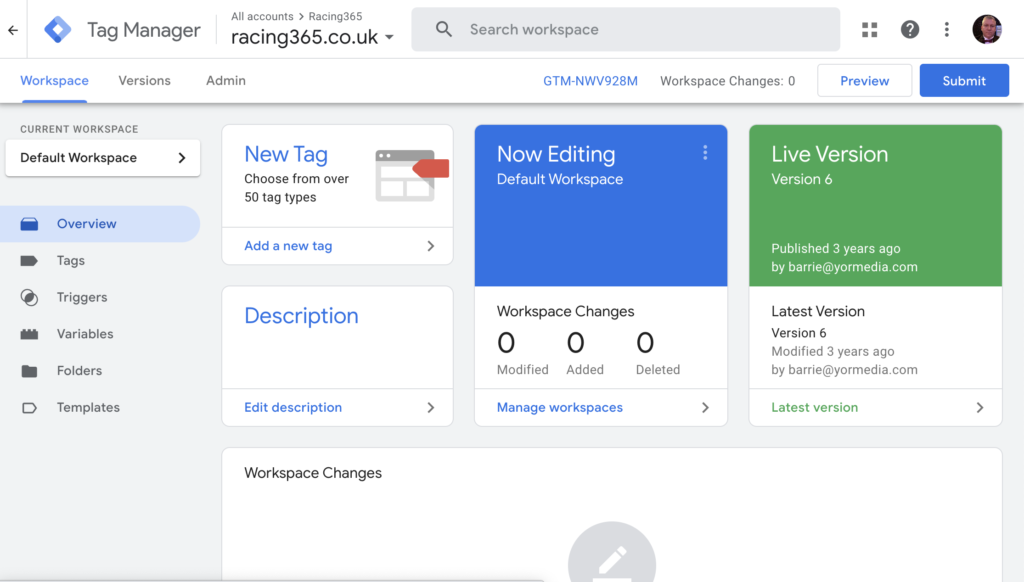Click the search magnifier icon
This screenshot has height=582, width=1024.
point(443,29)
